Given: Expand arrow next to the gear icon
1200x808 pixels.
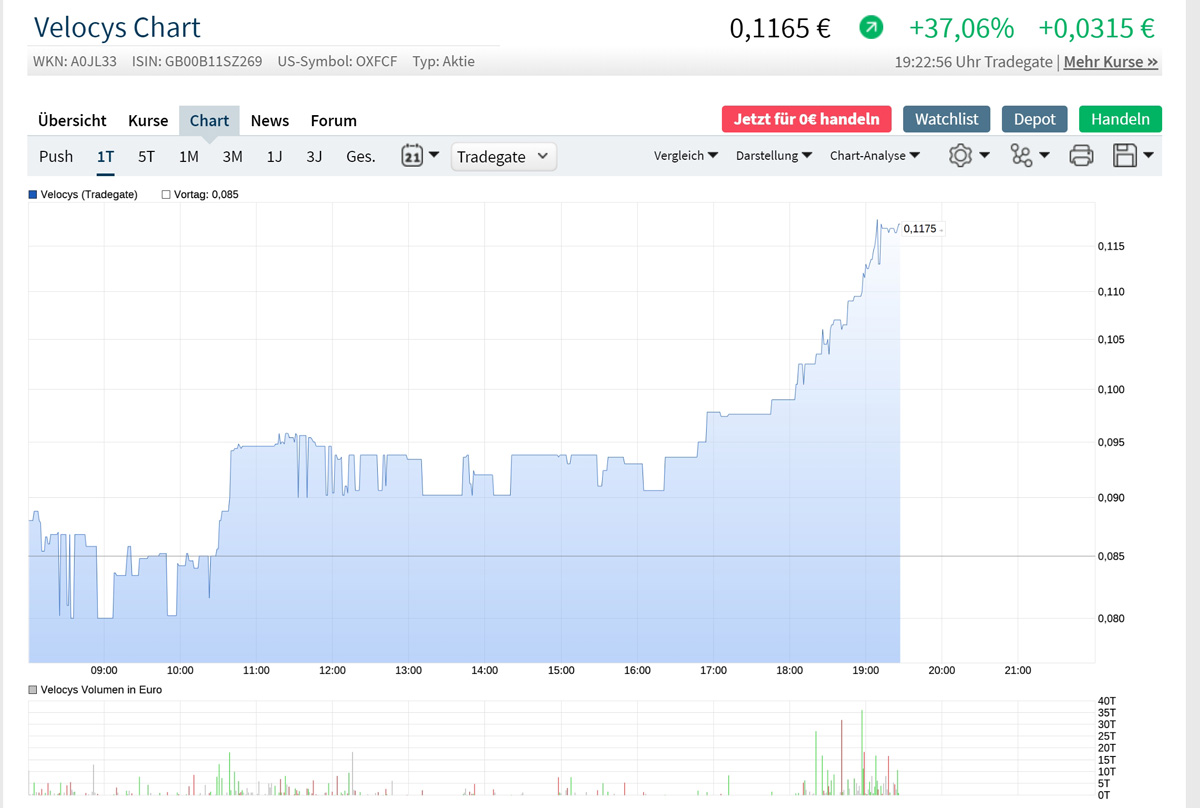Looking at the screenshot, I should (984, 155).
